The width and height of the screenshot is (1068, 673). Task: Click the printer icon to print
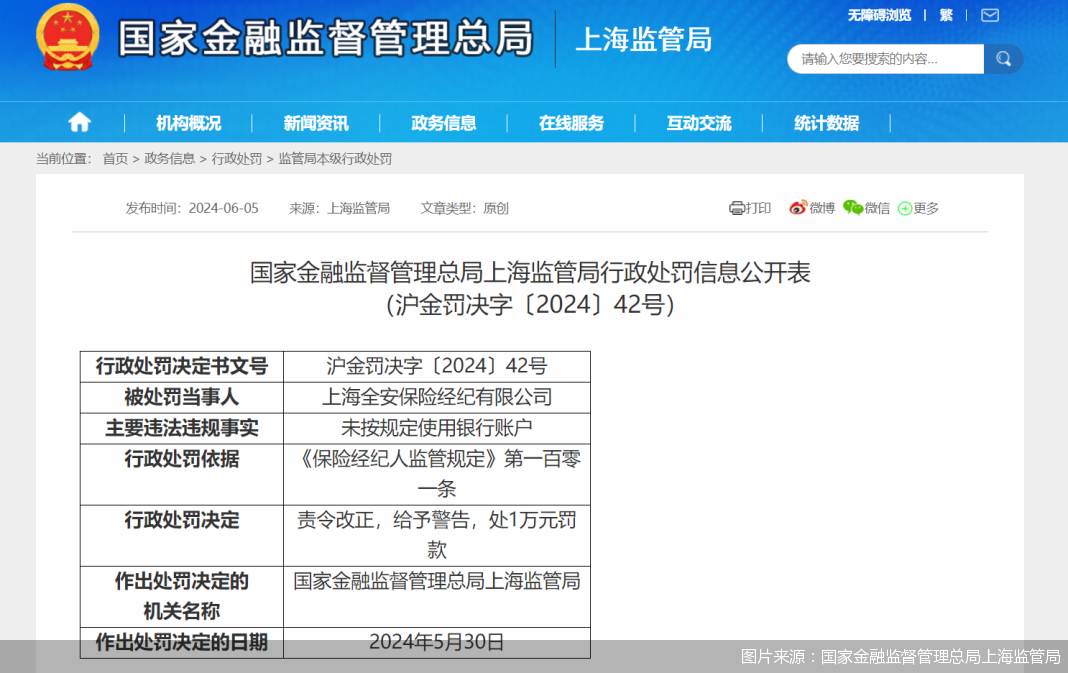(737, 208)
